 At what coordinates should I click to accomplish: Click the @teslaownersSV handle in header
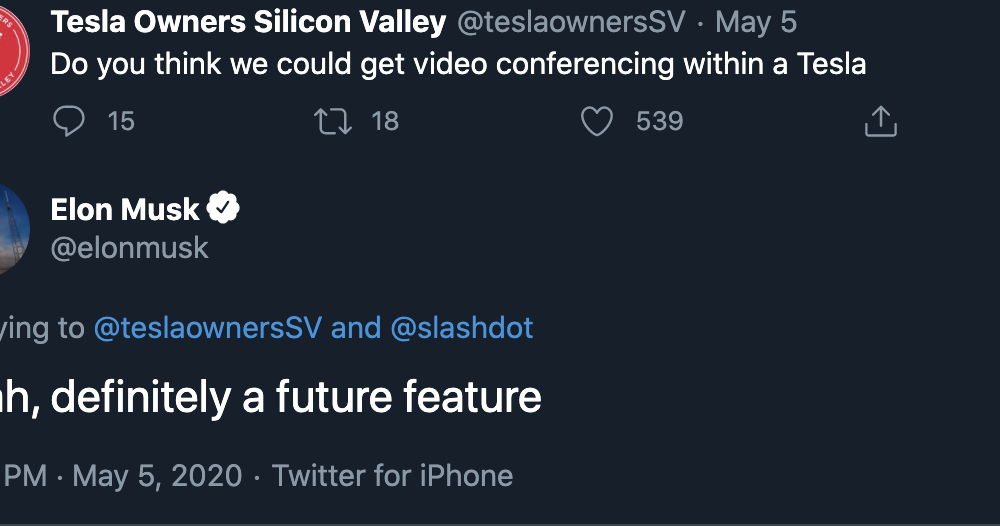(x=571, y=22)
